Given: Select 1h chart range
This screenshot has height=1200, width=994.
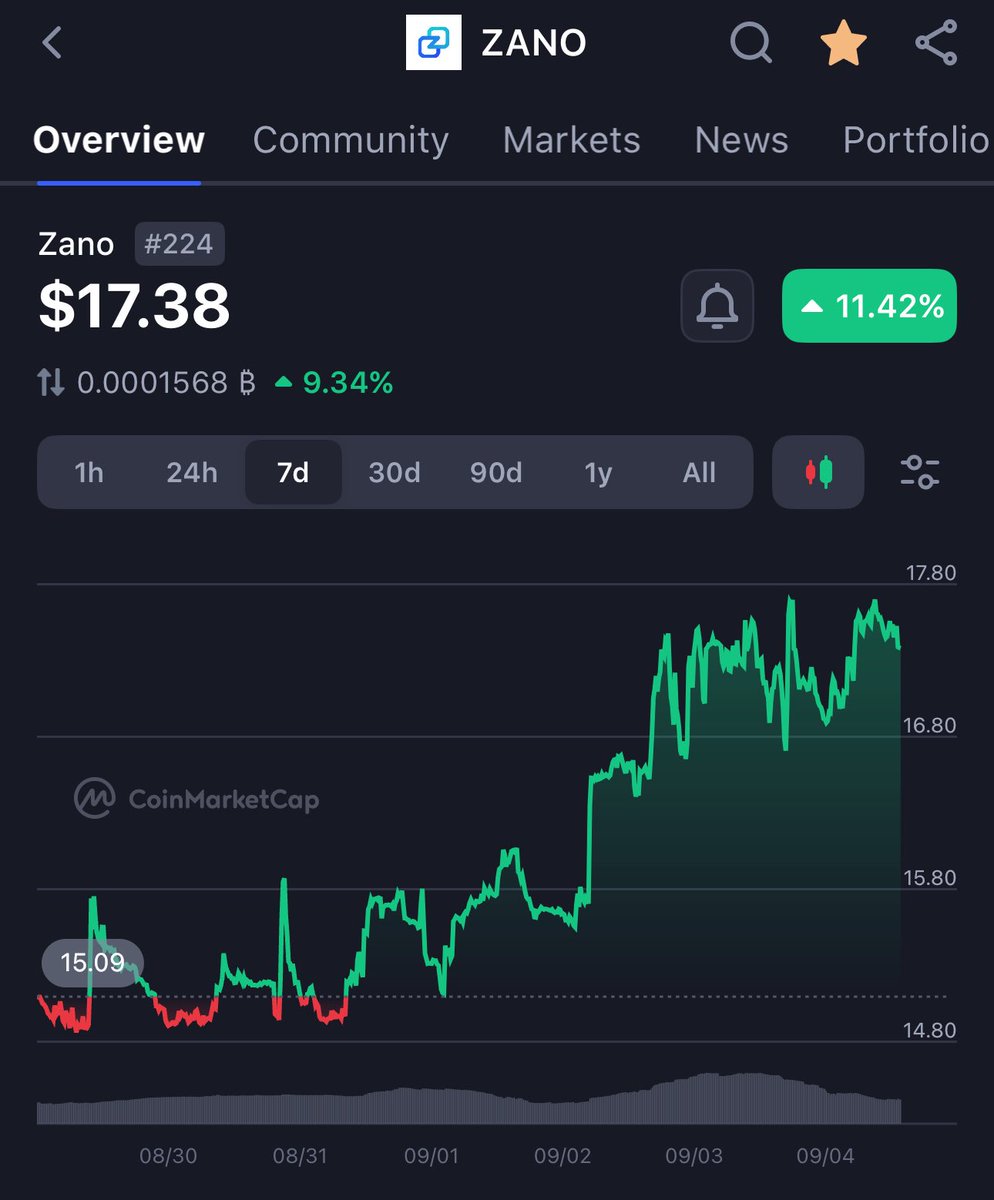Looking at the screenshot, I should pyautogui.click(x=89, y=472).
